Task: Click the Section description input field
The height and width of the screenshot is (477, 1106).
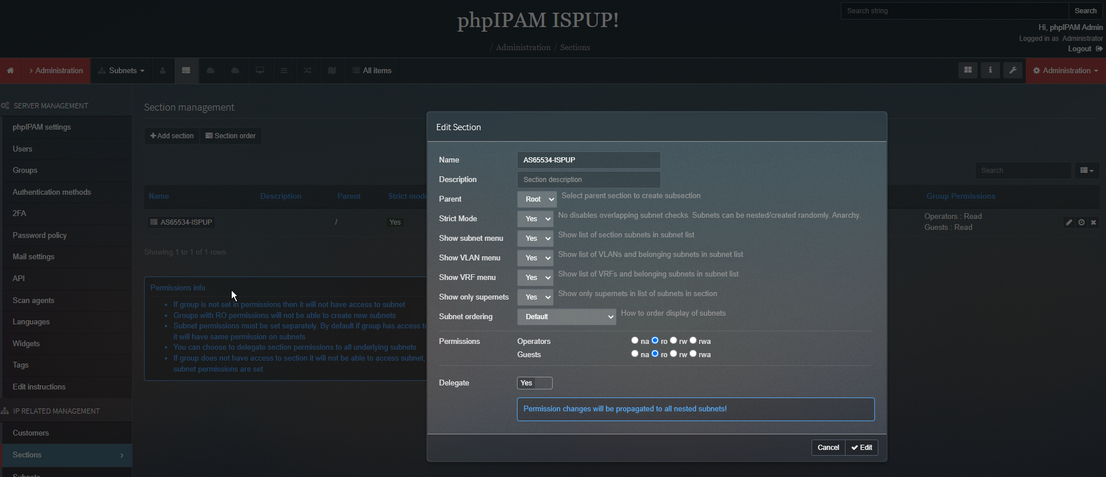Action: 588,179
